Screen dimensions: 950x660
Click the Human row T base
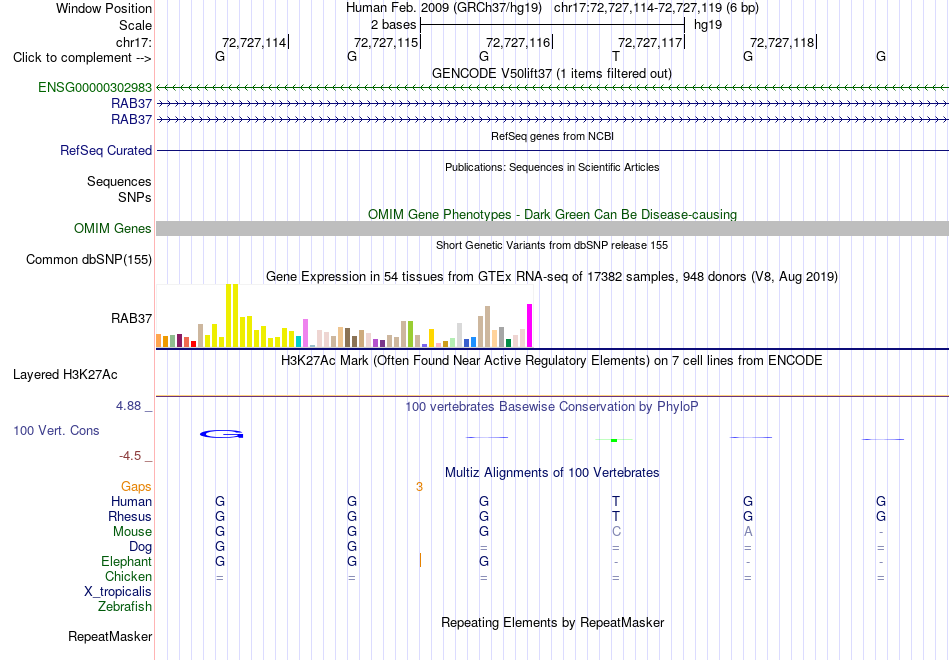click(x=616, y=501)
